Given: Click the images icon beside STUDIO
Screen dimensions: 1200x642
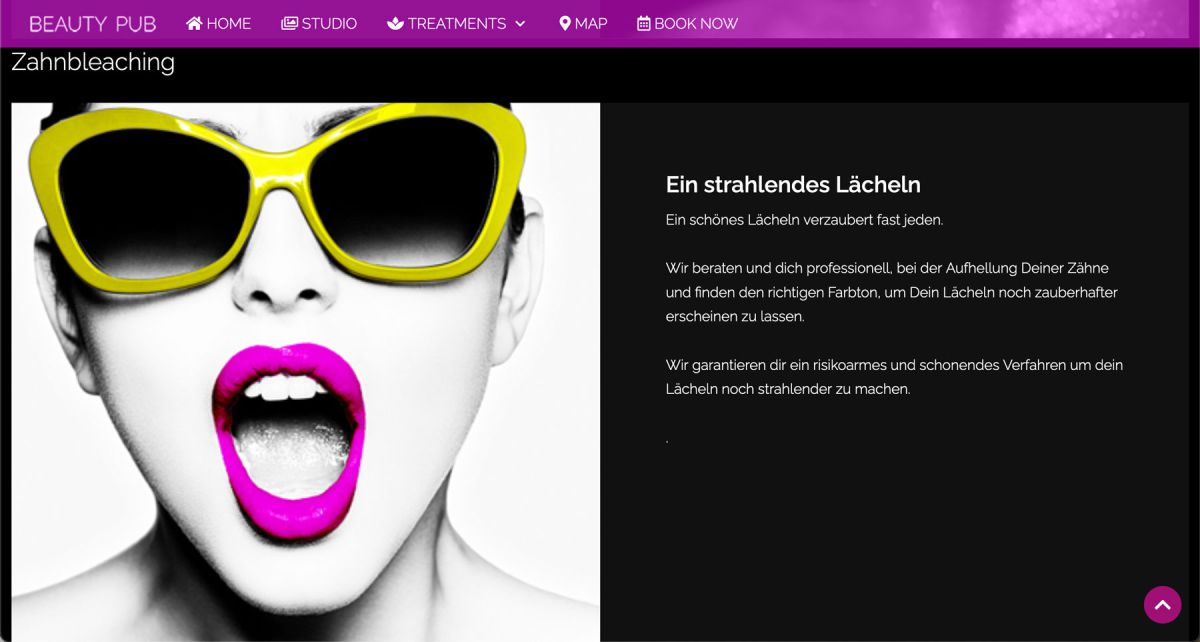Looking at the screenshot, I should pyautogui.click(x=289, y=23).
